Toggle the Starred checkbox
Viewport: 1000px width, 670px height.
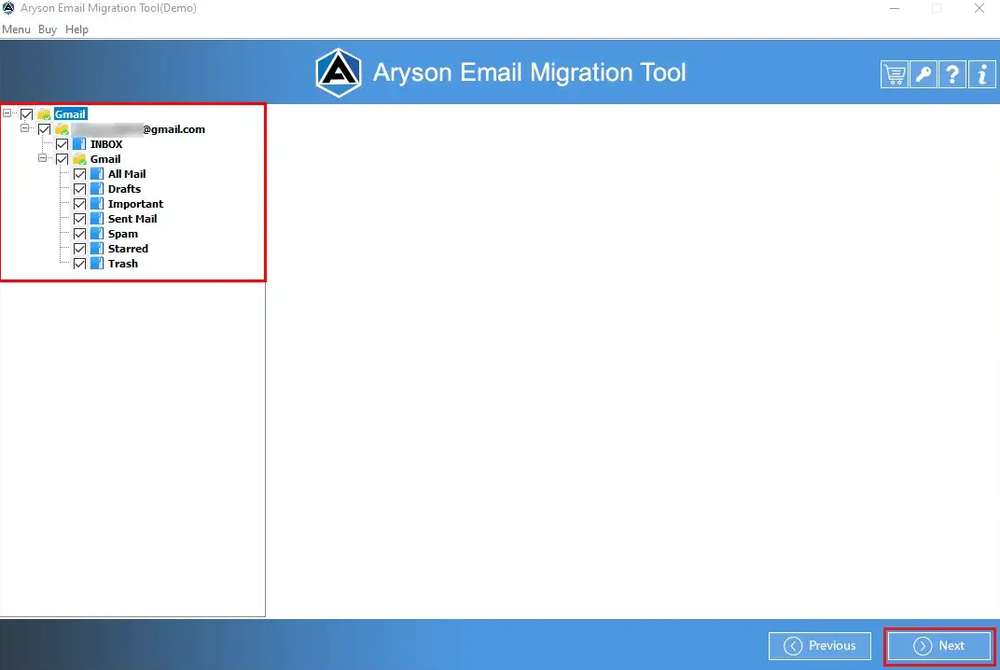click(x=80, y=249)
